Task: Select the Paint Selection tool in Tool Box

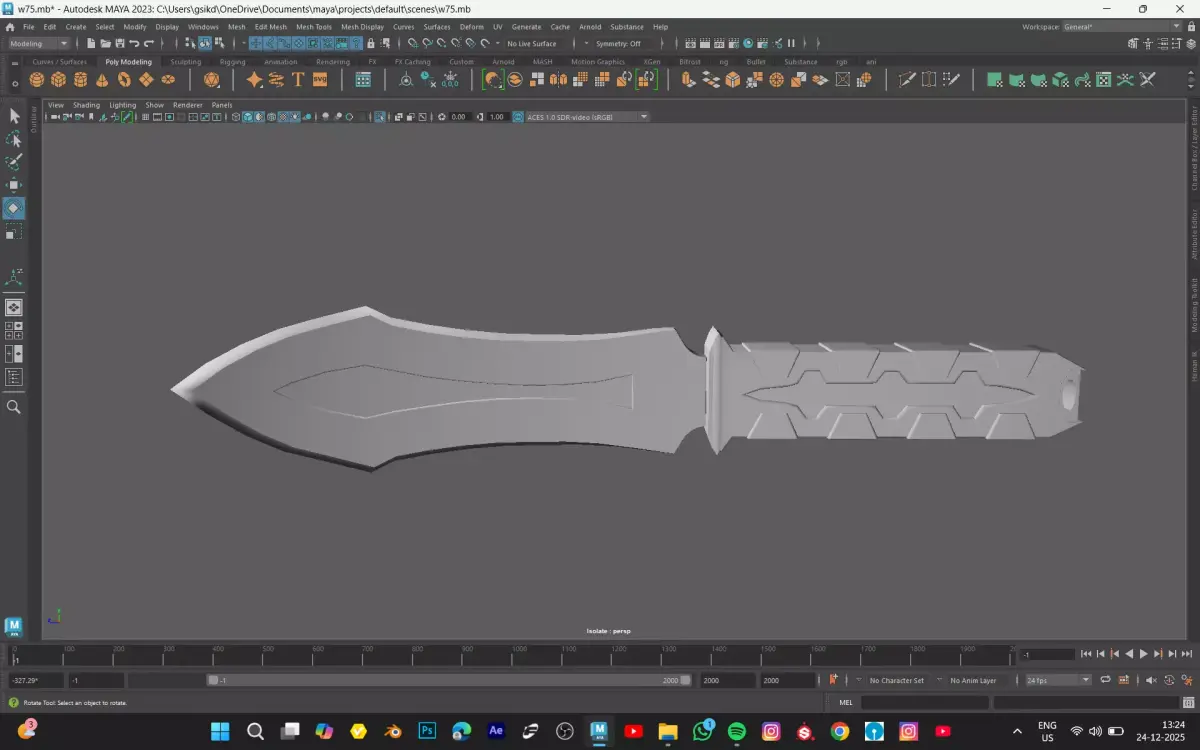Action: [x=14, y=162]
